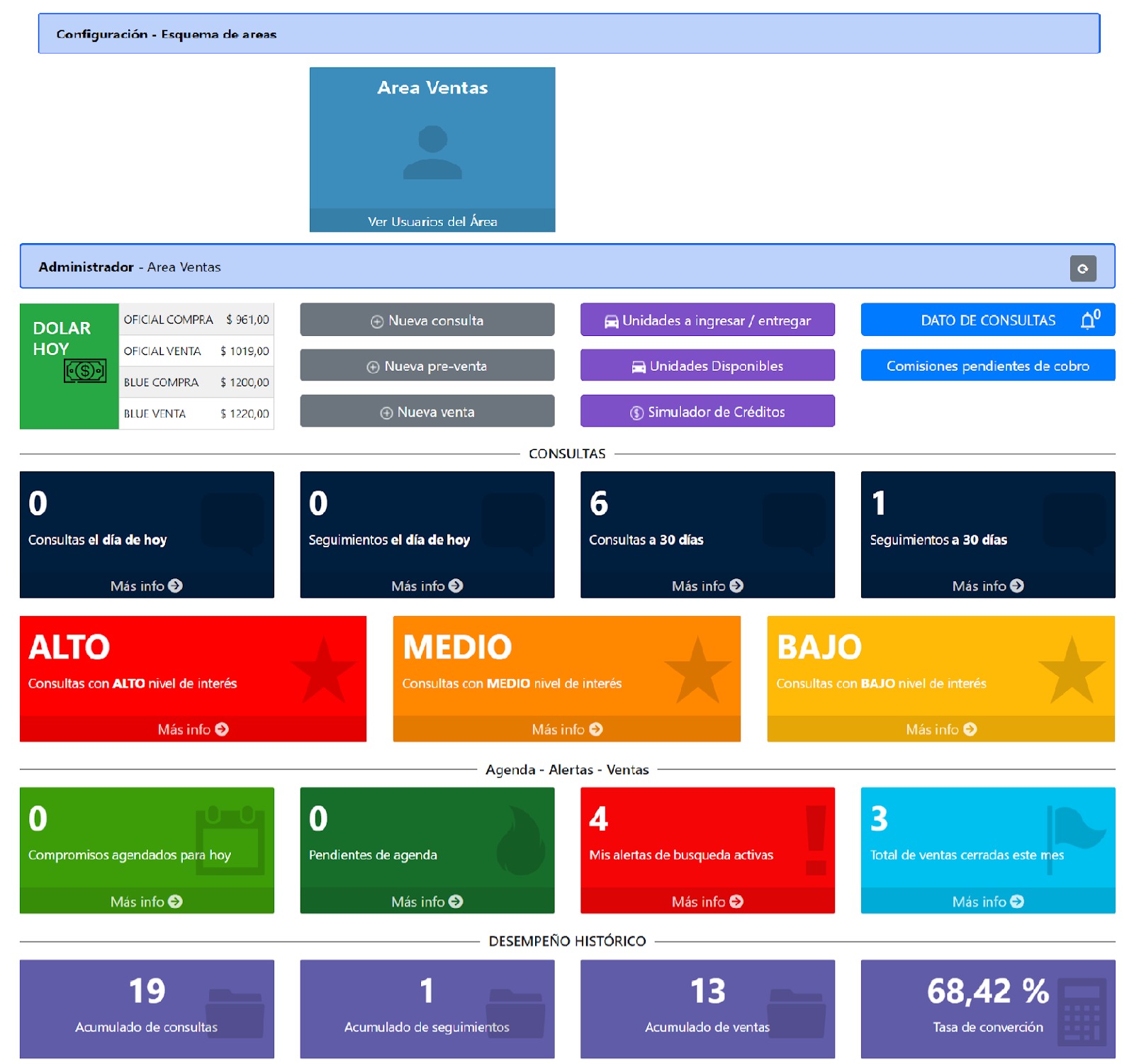Launch Simulador de Créditos
The height and width of the screenshot is (1064, 1134).
pyautogui.click(x=707, y=411)
